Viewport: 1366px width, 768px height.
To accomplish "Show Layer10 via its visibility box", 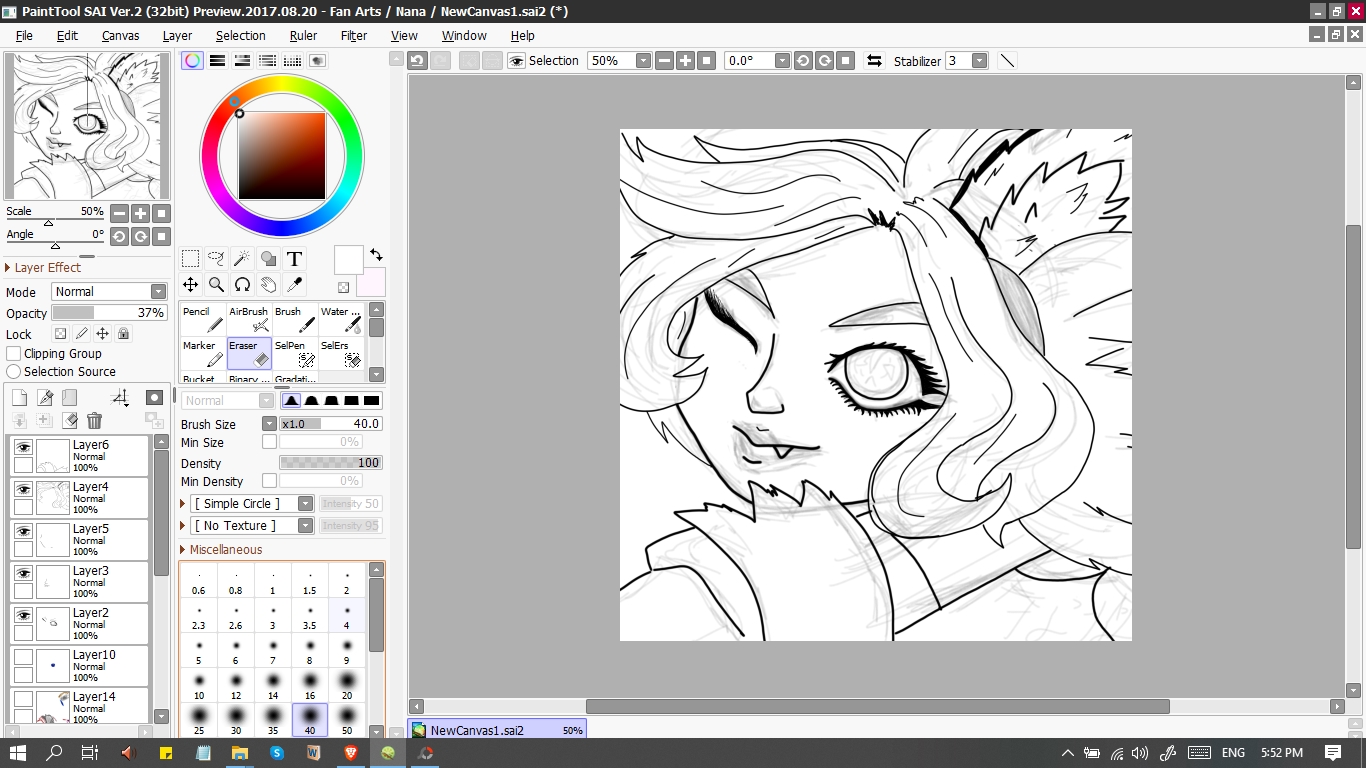I will (23, 657).
